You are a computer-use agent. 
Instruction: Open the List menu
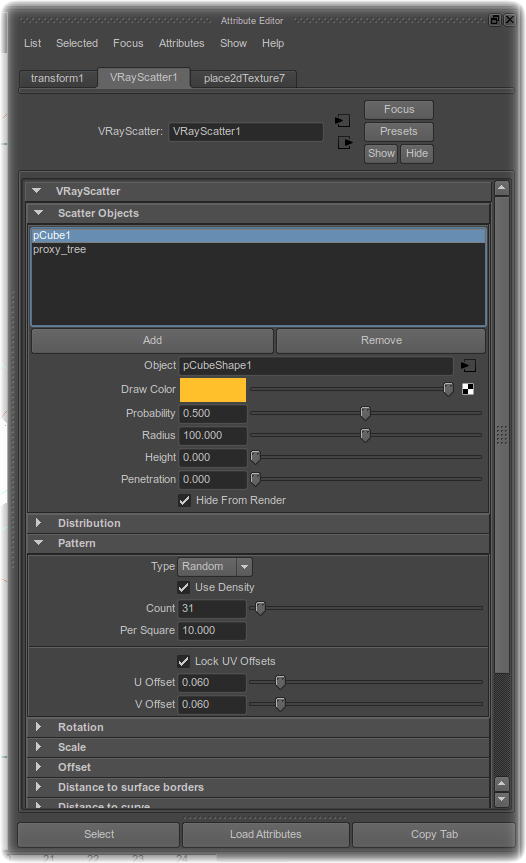click(x=32, y=43)
